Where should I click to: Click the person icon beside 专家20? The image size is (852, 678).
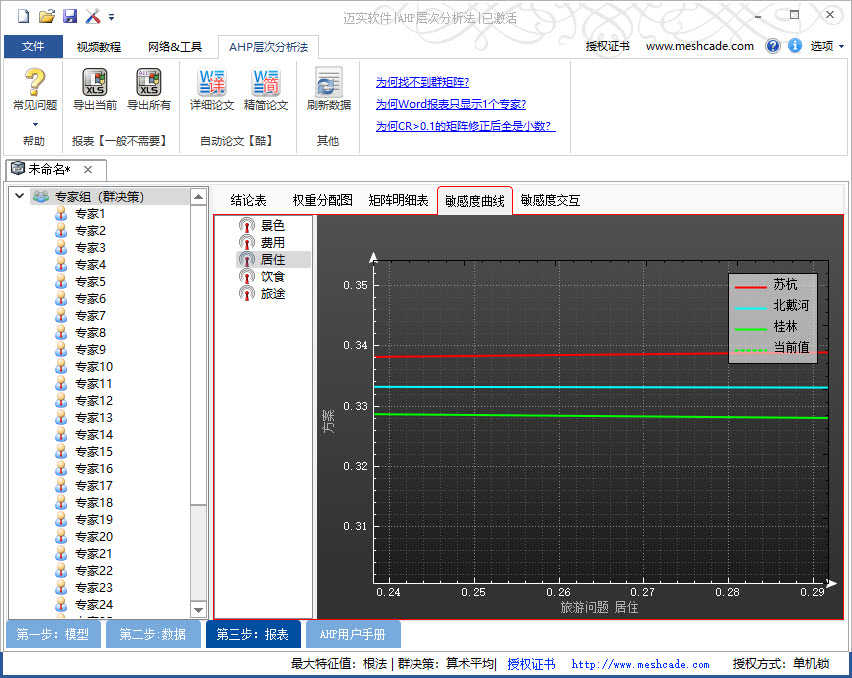[x=61, y=537]
